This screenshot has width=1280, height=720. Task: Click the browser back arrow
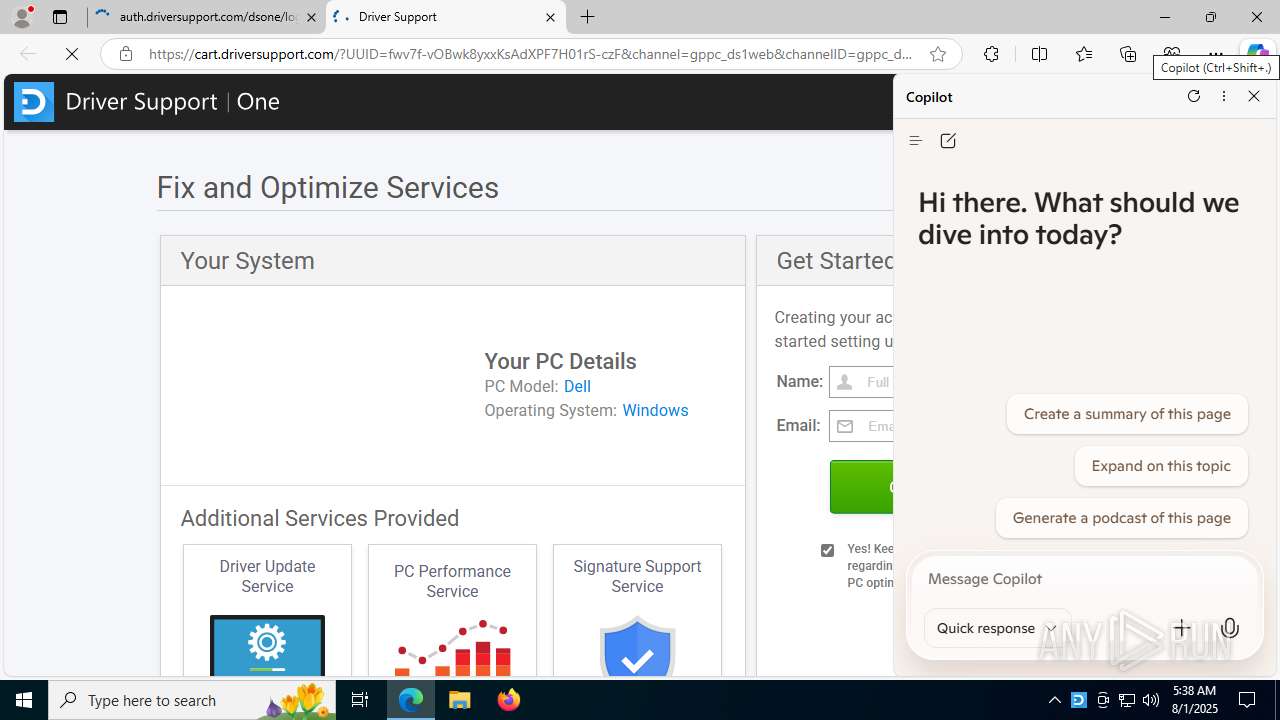coord(28,54)
